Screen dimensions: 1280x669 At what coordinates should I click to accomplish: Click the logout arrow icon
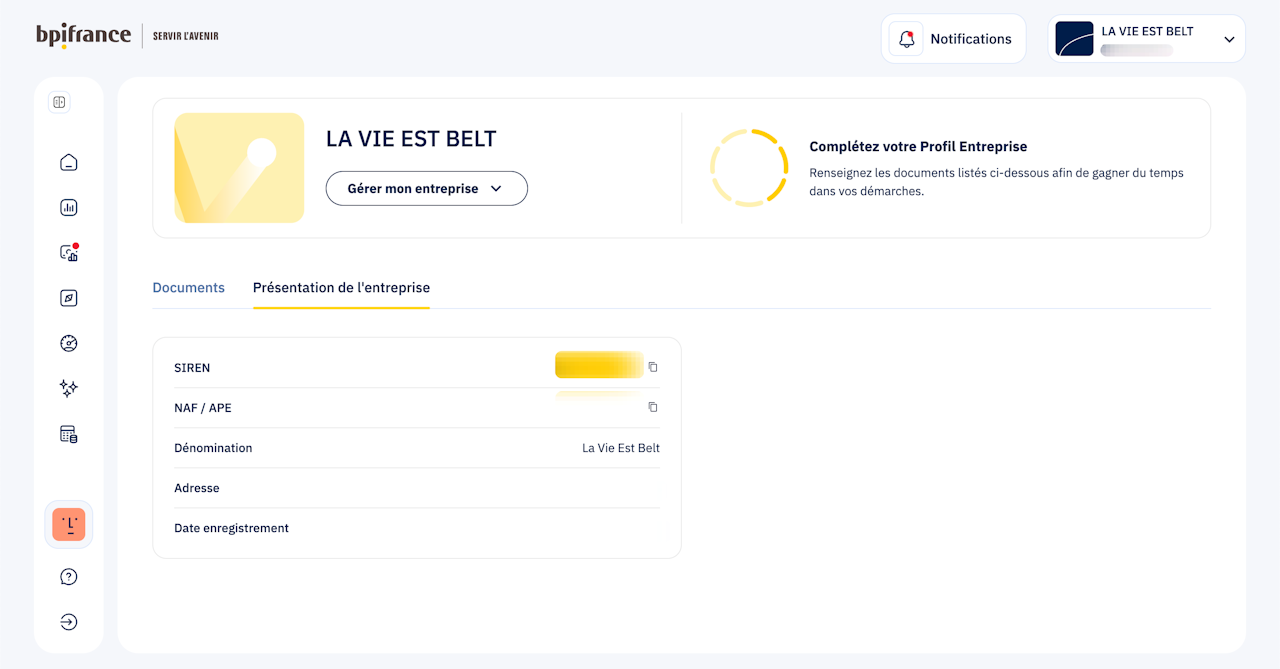click(x=69, y=622)
